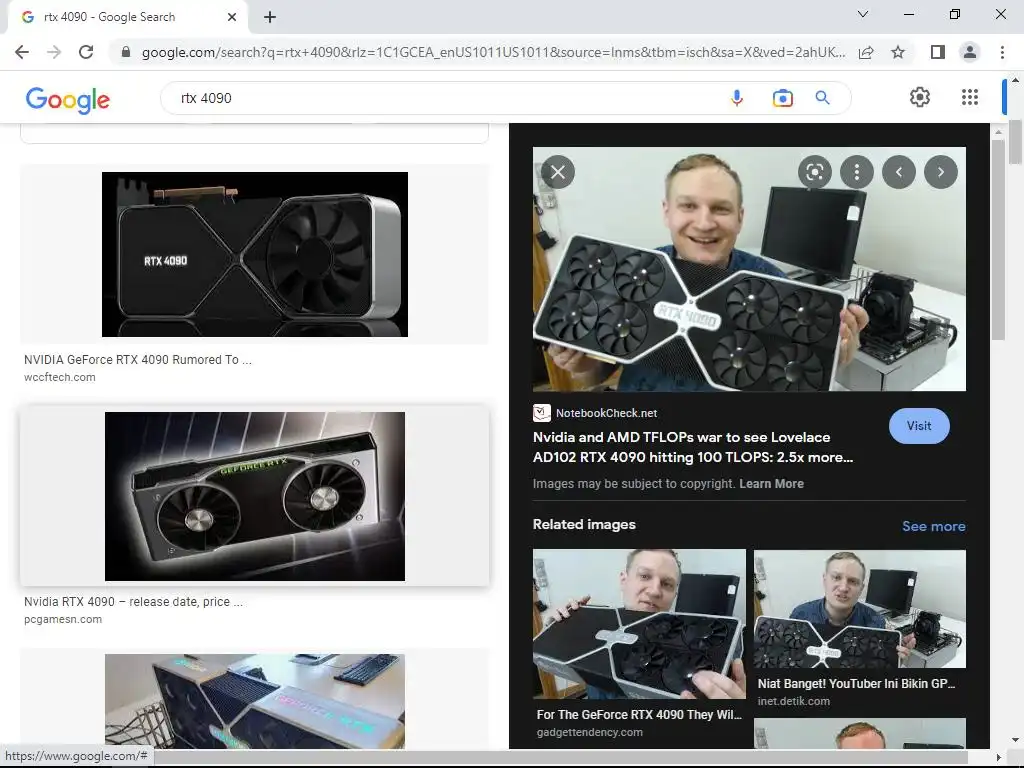This screenshot has height=768, width=1024.
Task: Select the rtx 4090 - Google Search tab
Action: [127, 17]
